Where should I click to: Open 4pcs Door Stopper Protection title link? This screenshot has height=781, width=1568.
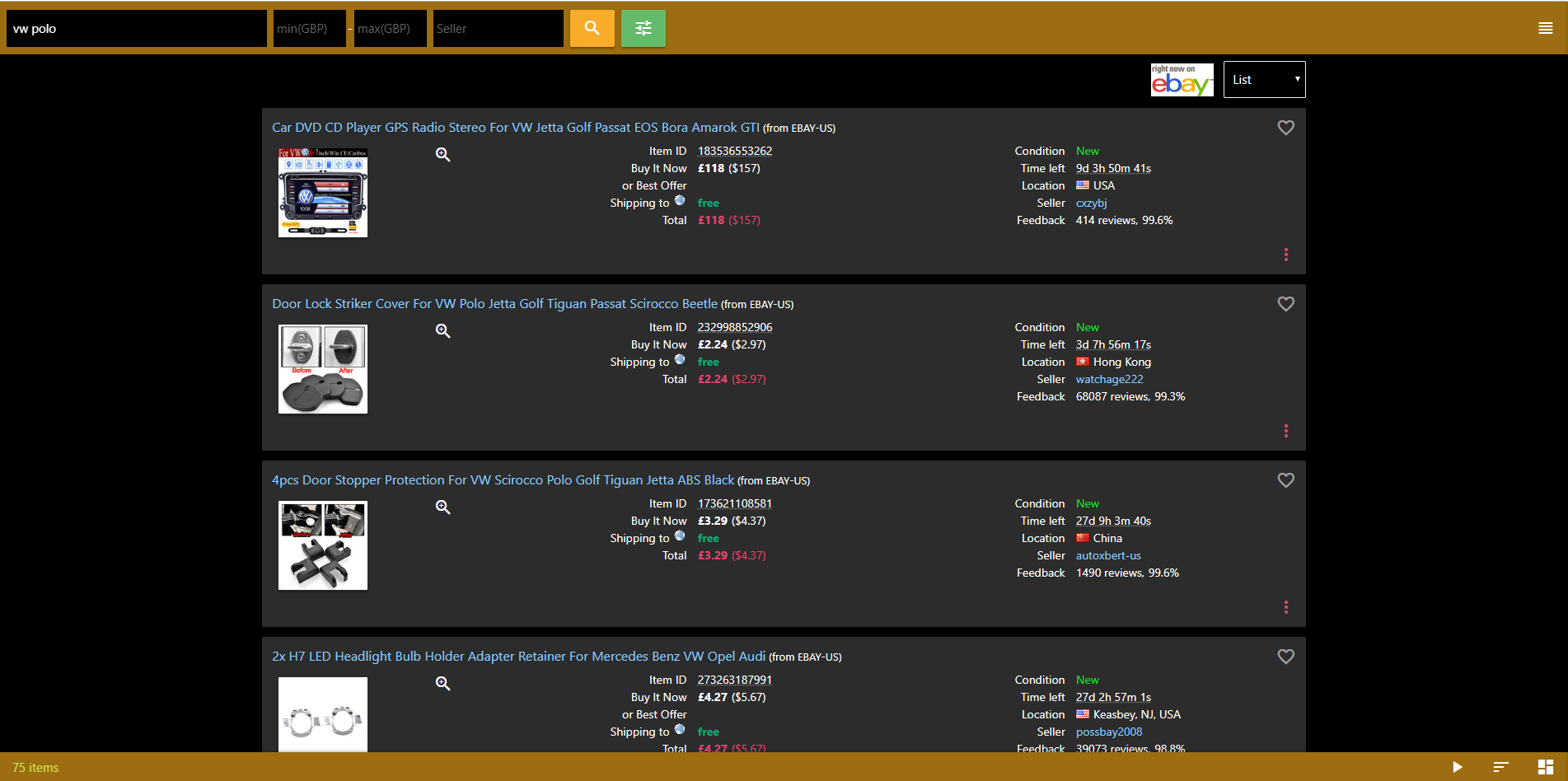[x=503, y=480]
